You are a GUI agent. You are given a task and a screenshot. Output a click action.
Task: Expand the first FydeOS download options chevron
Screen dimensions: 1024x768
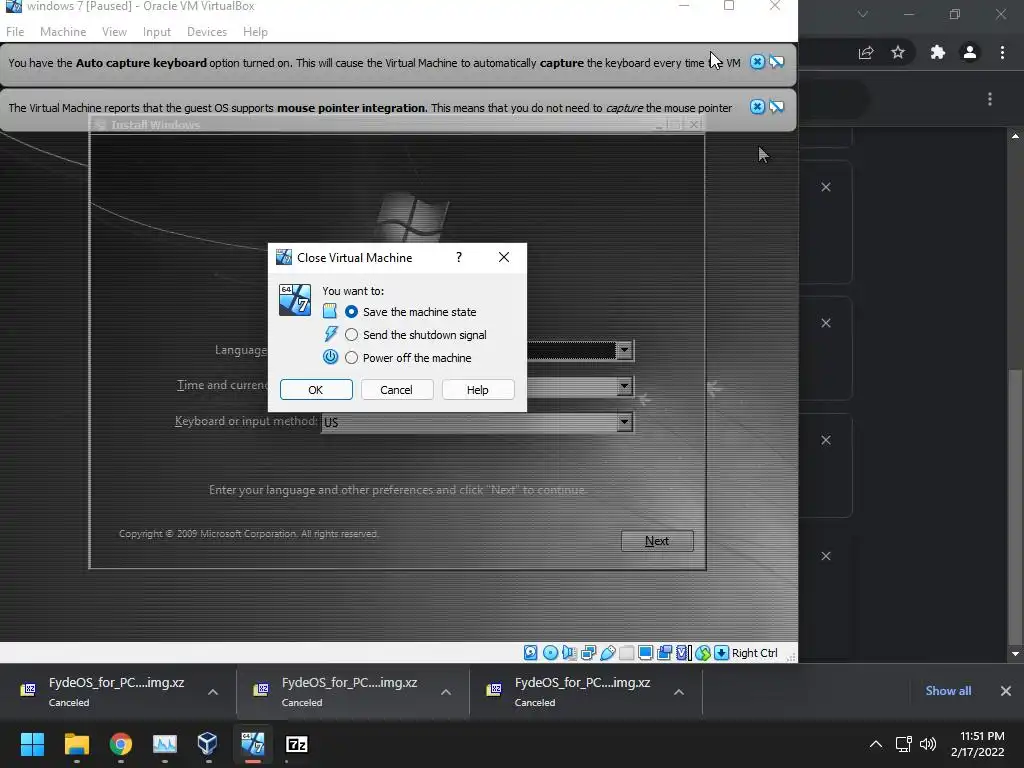pyautogui.click(x=213, y=692)
